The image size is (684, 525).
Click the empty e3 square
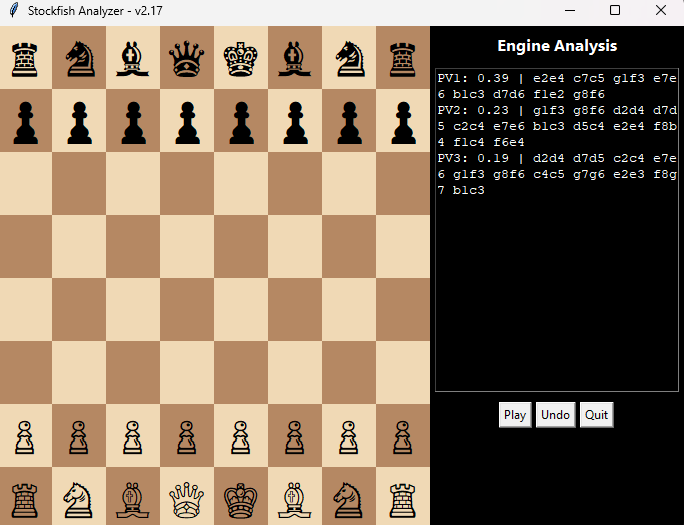[x=241, y=372]
